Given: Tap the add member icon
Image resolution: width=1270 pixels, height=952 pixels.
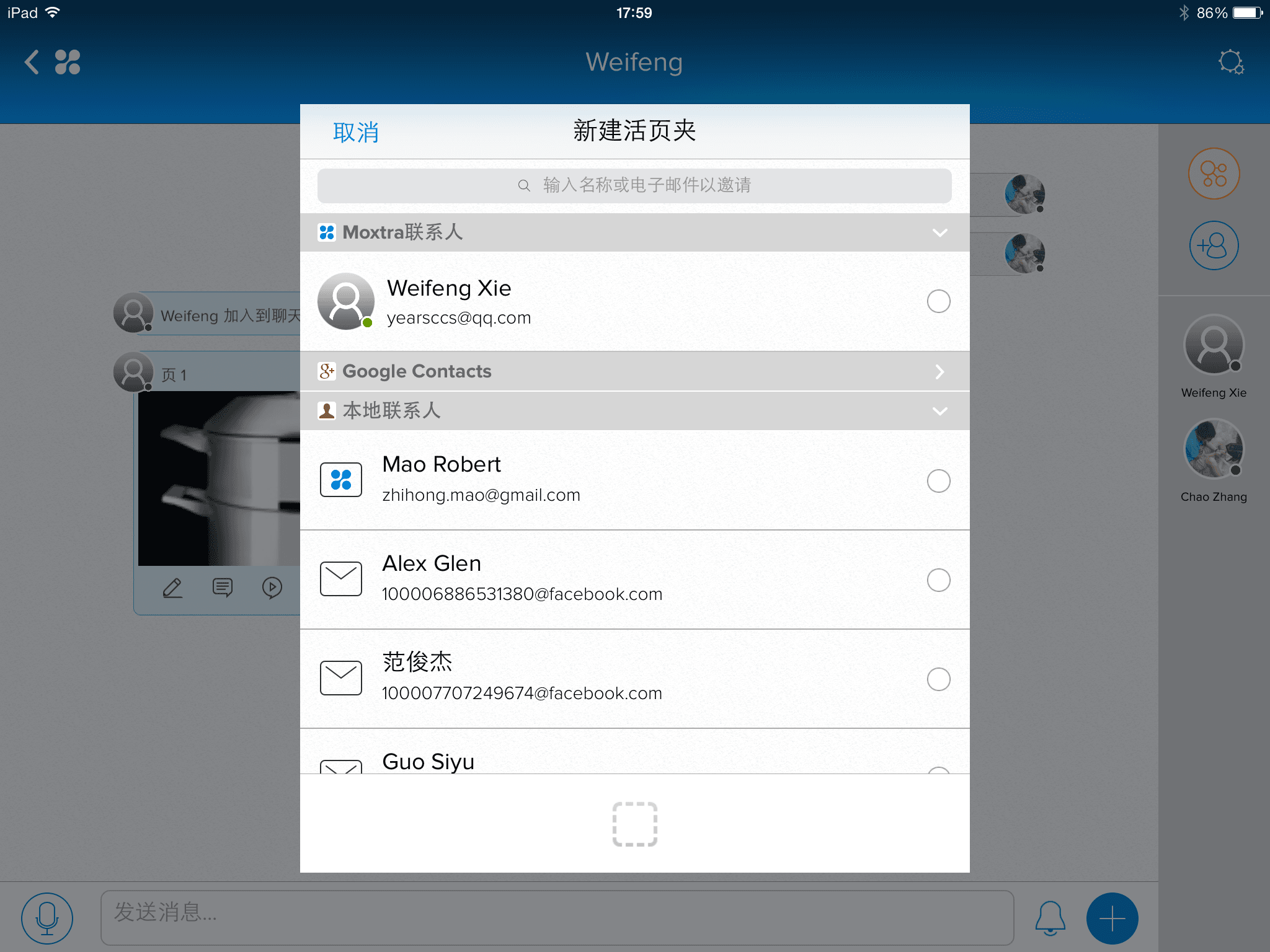Looking at the screenshot, I should click(1214, 245).
